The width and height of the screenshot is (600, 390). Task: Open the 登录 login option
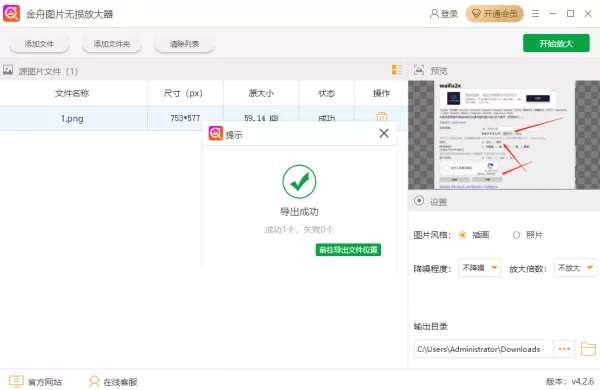pos(443,14)
